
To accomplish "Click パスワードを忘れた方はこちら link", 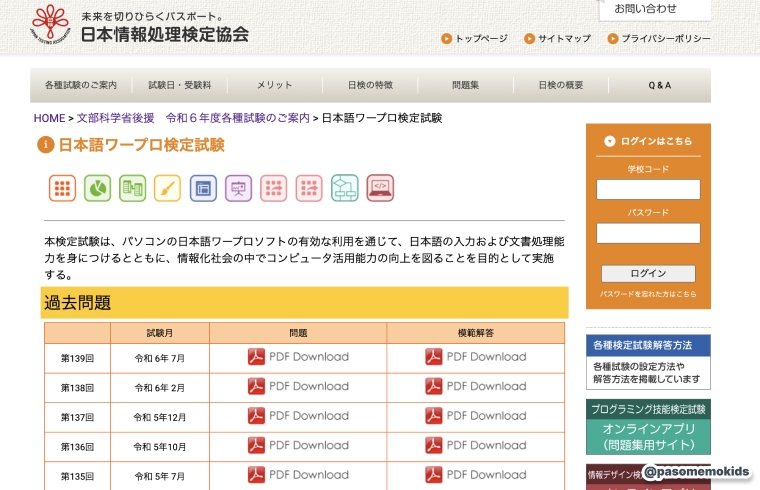I will (x=648, y=294).
